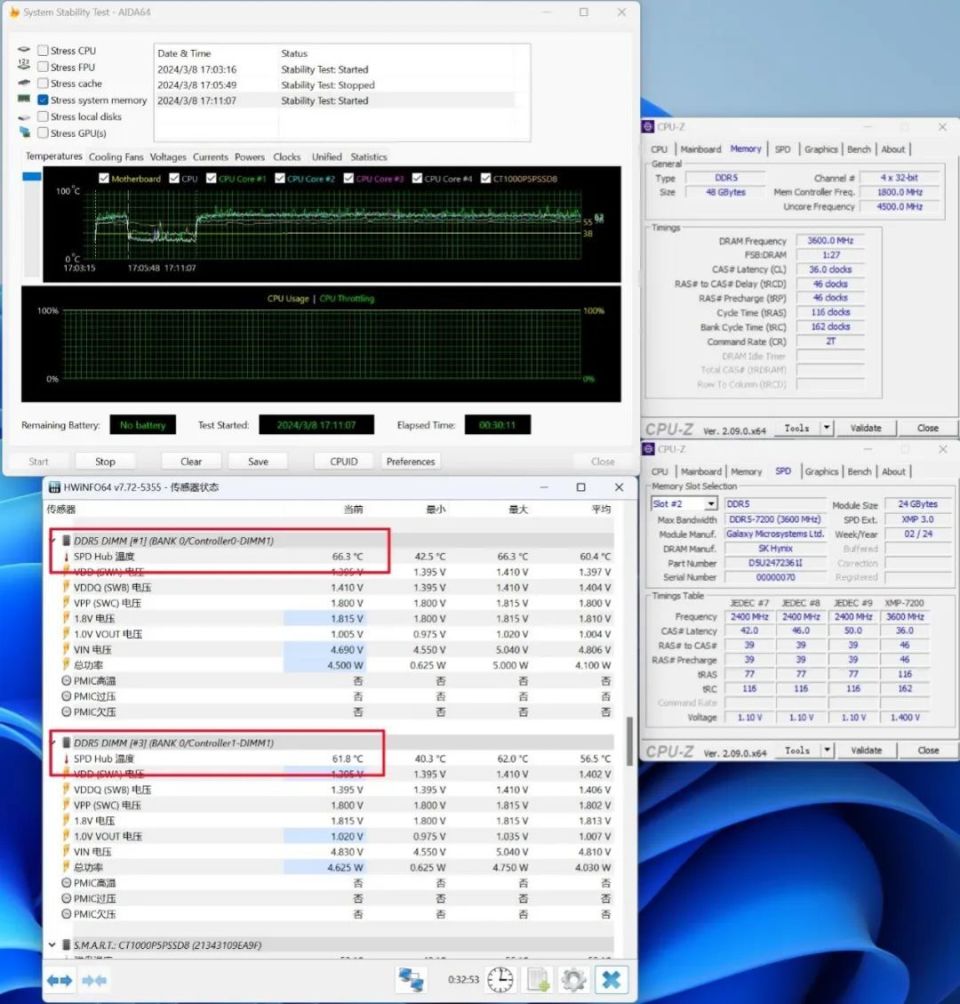Image resolution: width=960 pixels, height=1004 pixels.
Task: Reset sensor values with clock icon
Action: tap(500, 979)
